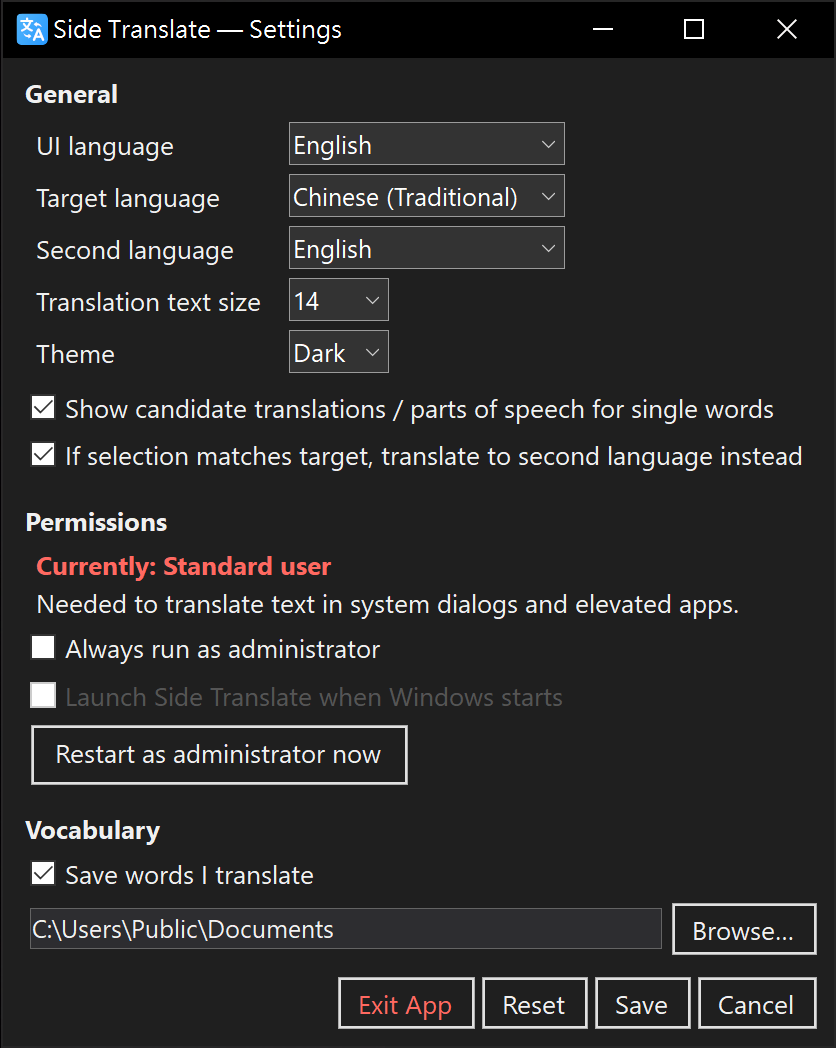
Task: Uncheck Show candidate translations for single words
Action: tap(43, 407)
